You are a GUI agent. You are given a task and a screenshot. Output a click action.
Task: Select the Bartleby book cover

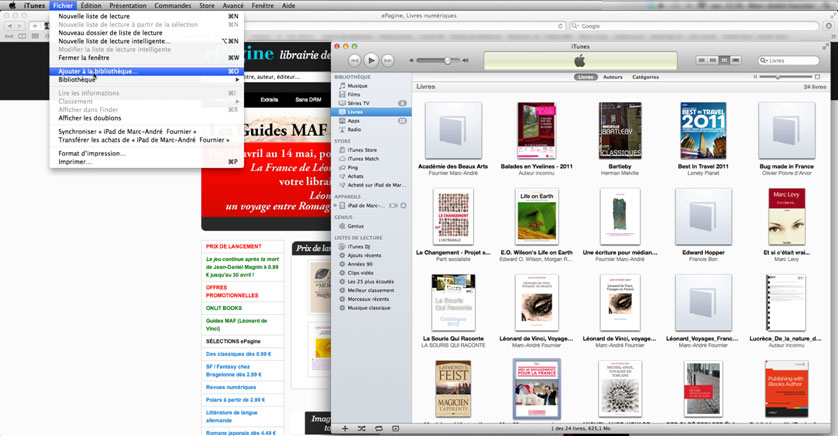[620, 131]
